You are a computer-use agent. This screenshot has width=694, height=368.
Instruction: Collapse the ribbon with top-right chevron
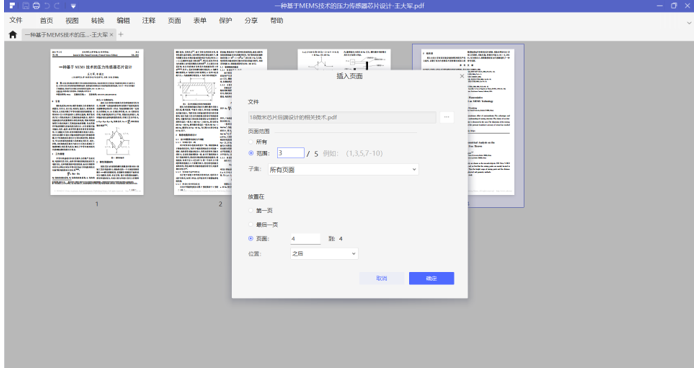click(689, 22)
